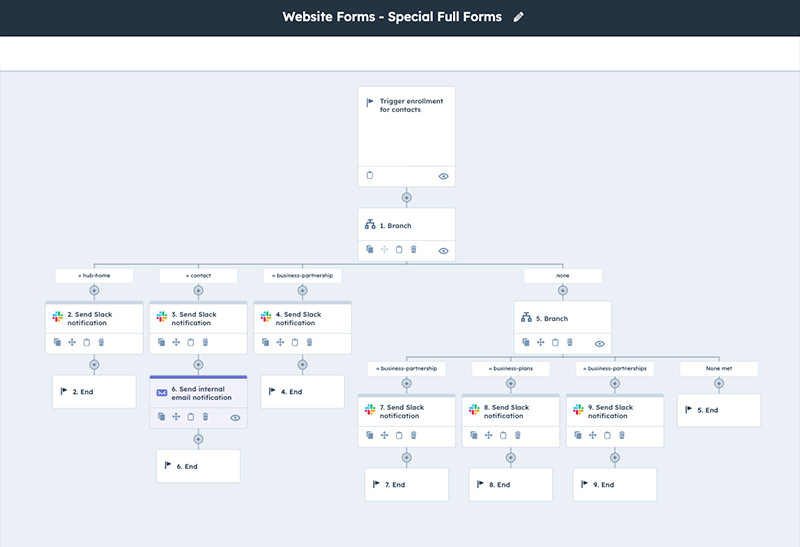Edit the workflow name with pencil icon
The width and height of the screenshot is (800, 547).
click(518, 17)
